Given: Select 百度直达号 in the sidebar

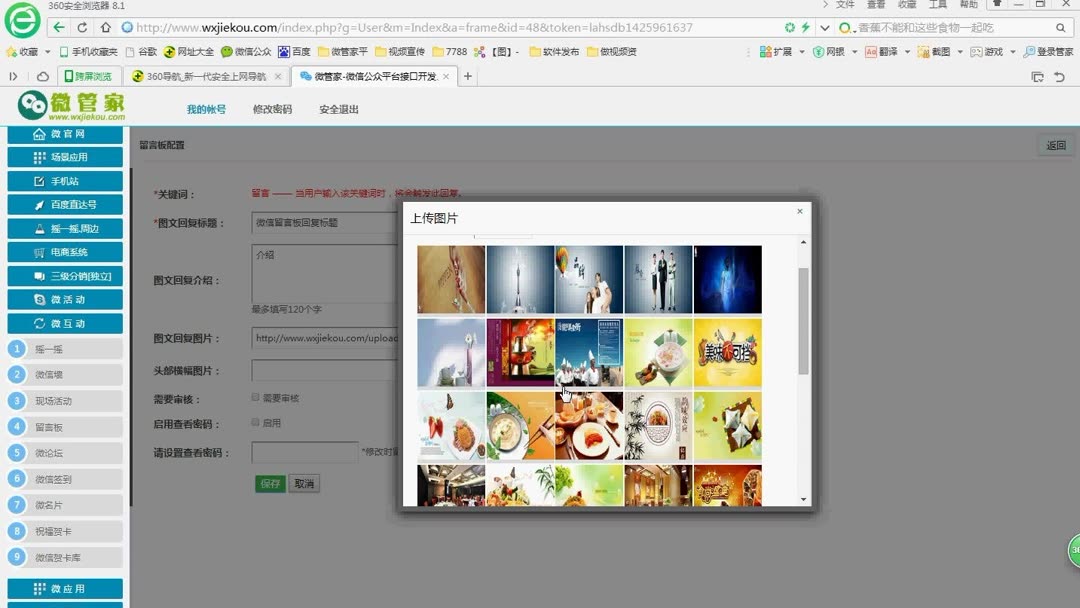Looking at the screenshot, I should point(67,204).
